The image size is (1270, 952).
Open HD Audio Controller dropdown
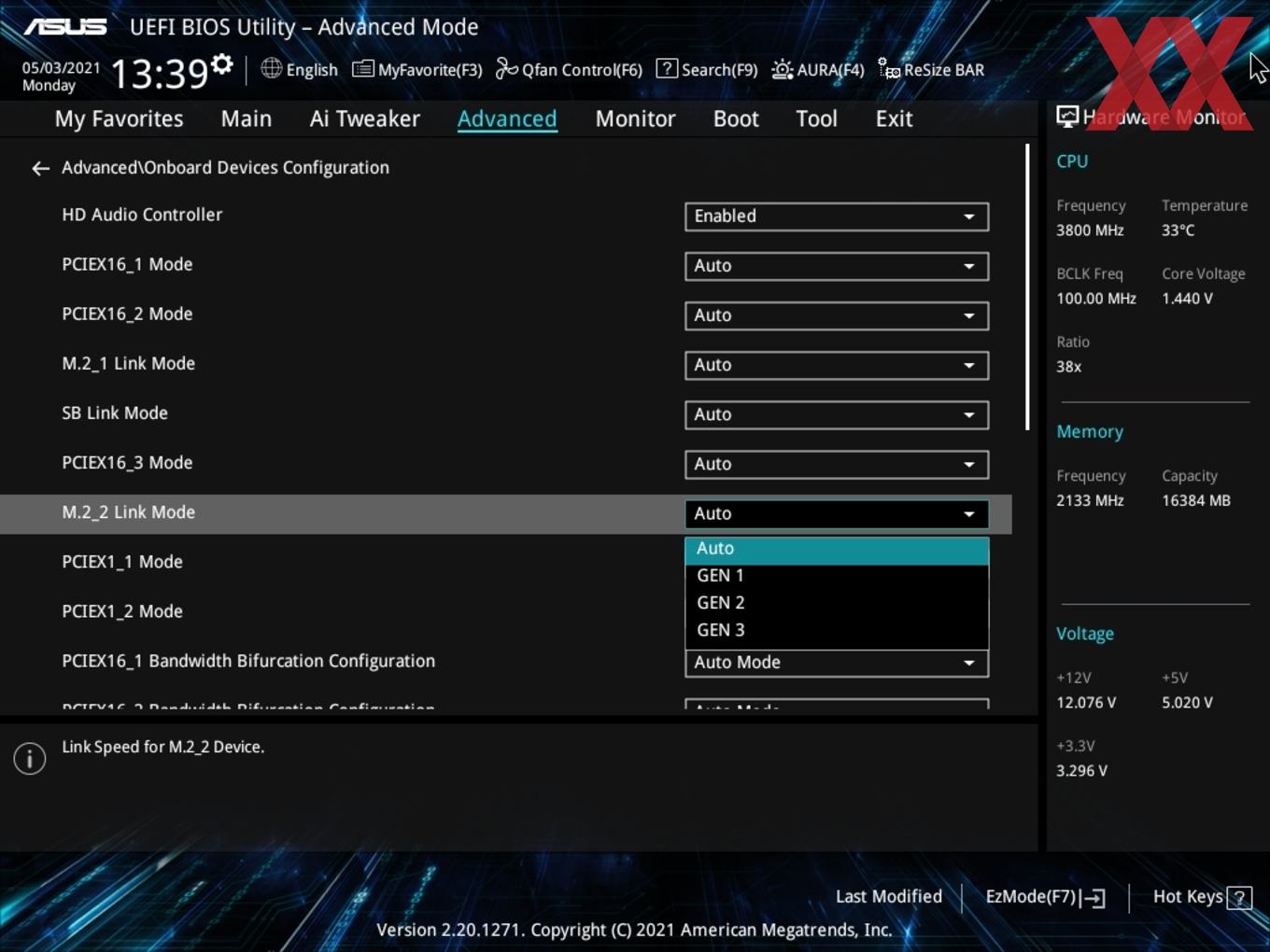837,217
